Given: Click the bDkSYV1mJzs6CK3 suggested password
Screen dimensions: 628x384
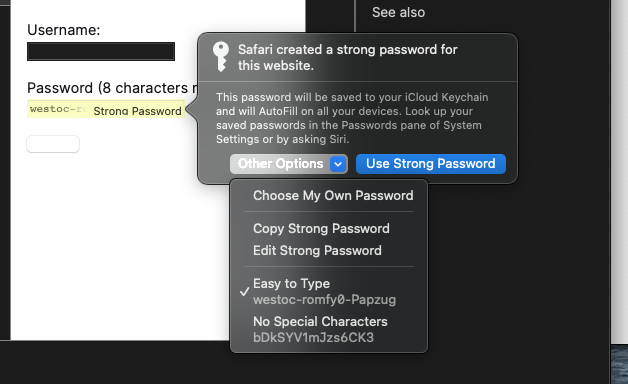Looking at the screenshot, I should click(313, 338).
